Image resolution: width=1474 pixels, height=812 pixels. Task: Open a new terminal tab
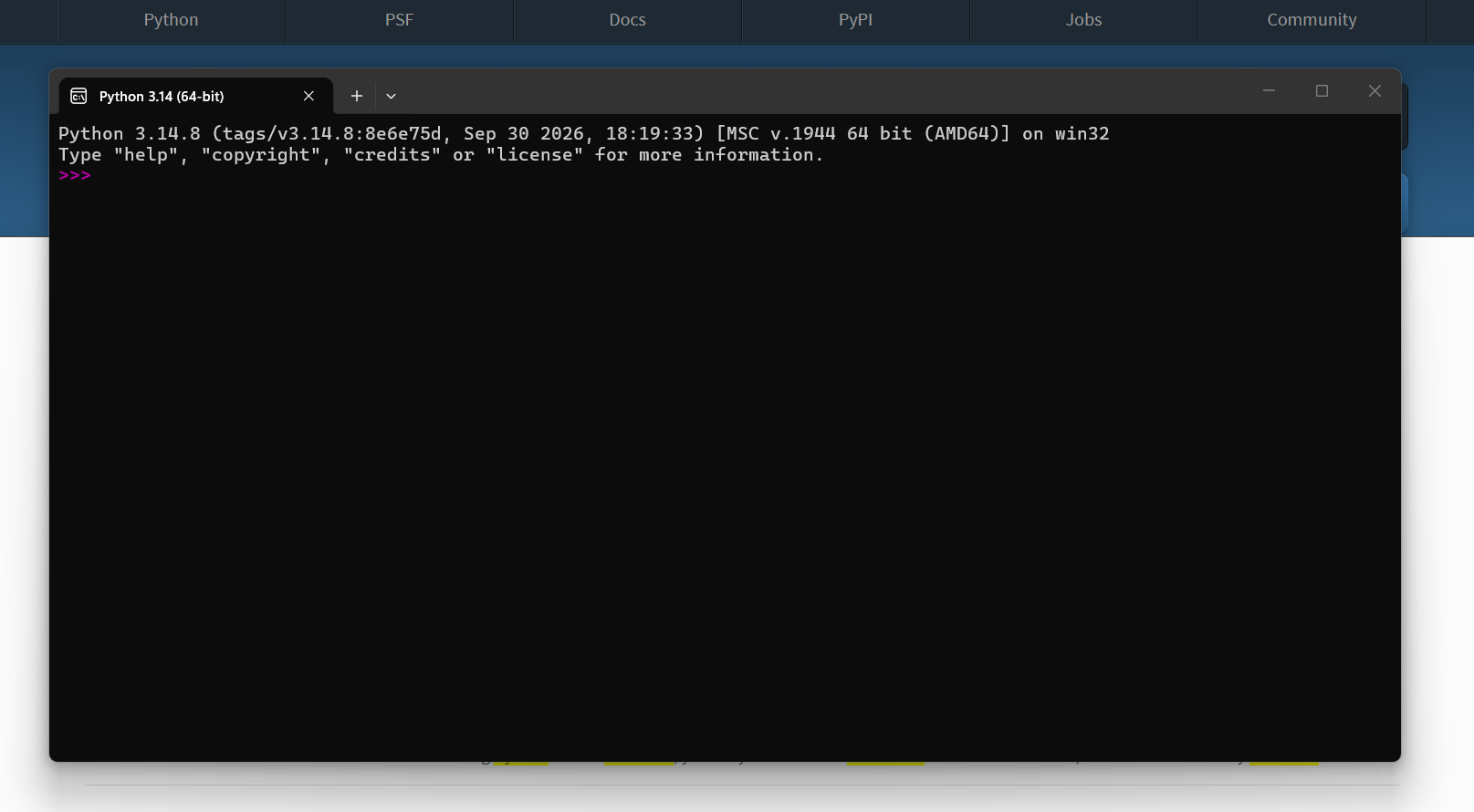357,96
